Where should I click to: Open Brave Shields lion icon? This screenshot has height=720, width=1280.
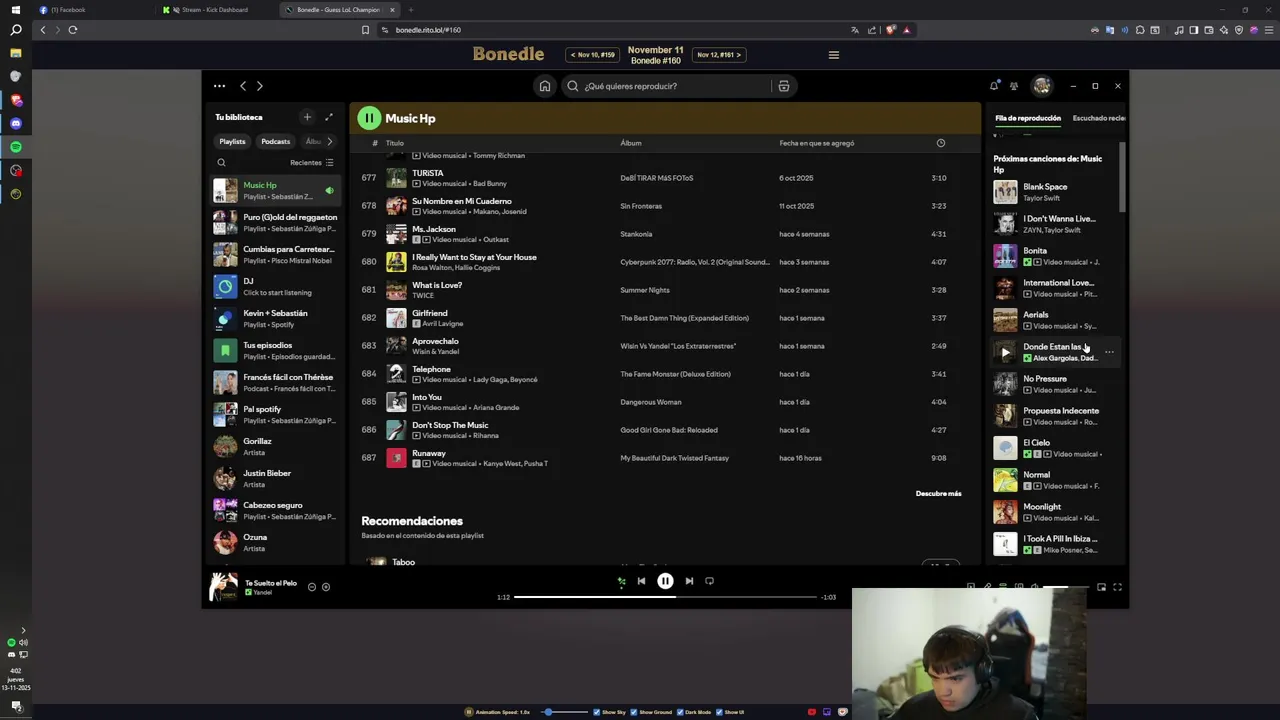coord(890,30)
